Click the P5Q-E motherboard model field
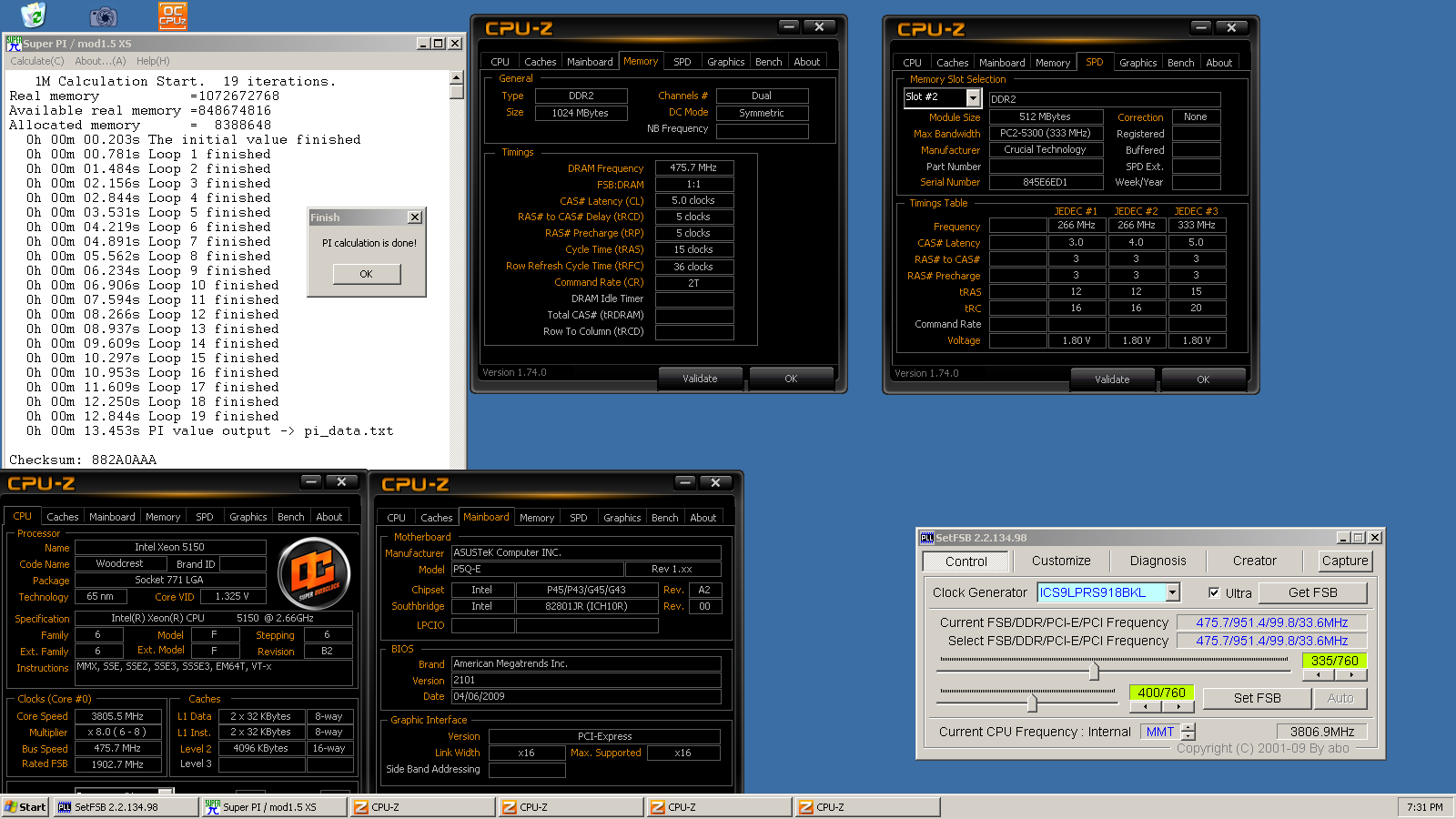Image resolution: width=1456 pixels, height=819 pixels. pos(537,569)
